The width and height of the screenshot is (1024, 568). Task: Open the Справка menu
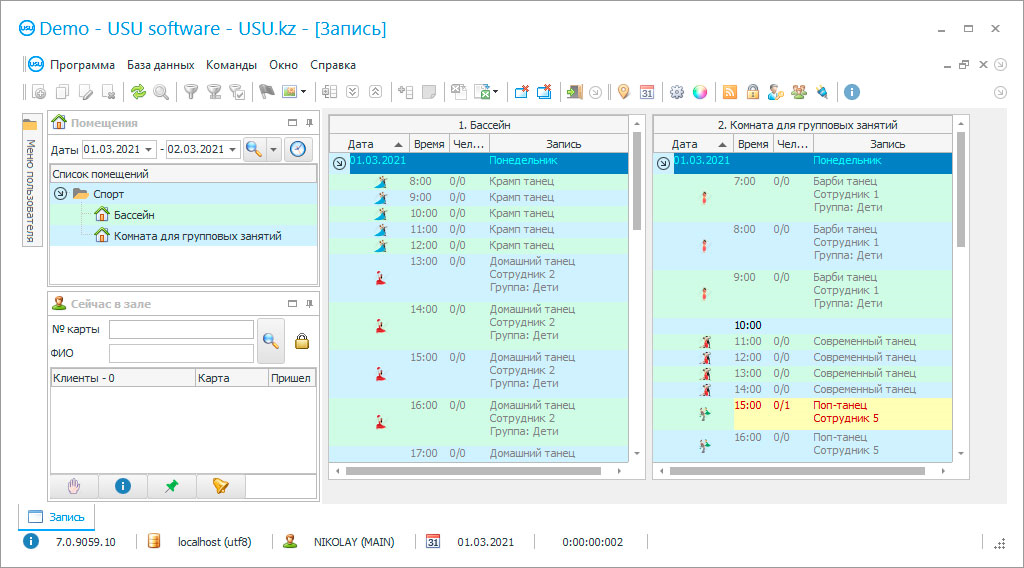(333, 65)
